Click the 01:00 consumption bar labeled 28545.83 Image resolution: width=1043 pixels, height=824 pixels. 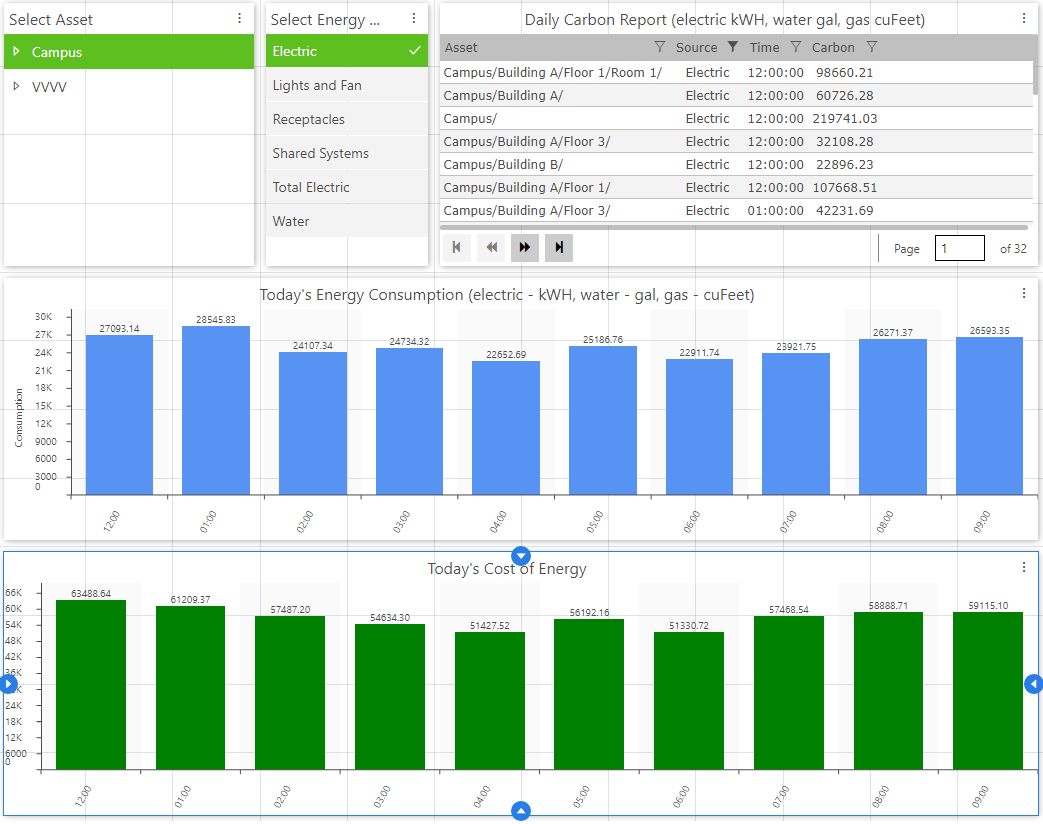pos(216,410)
